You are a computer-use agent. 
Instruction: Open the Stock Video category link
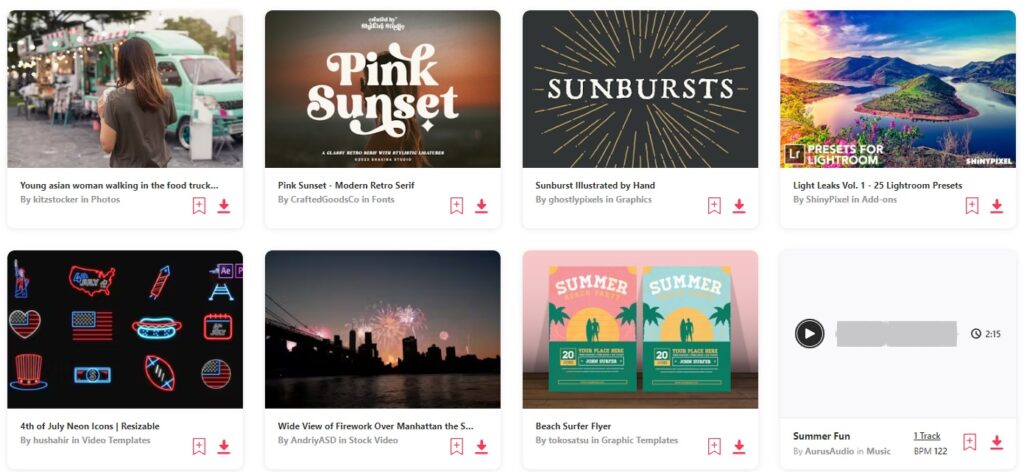coord(371,441)
